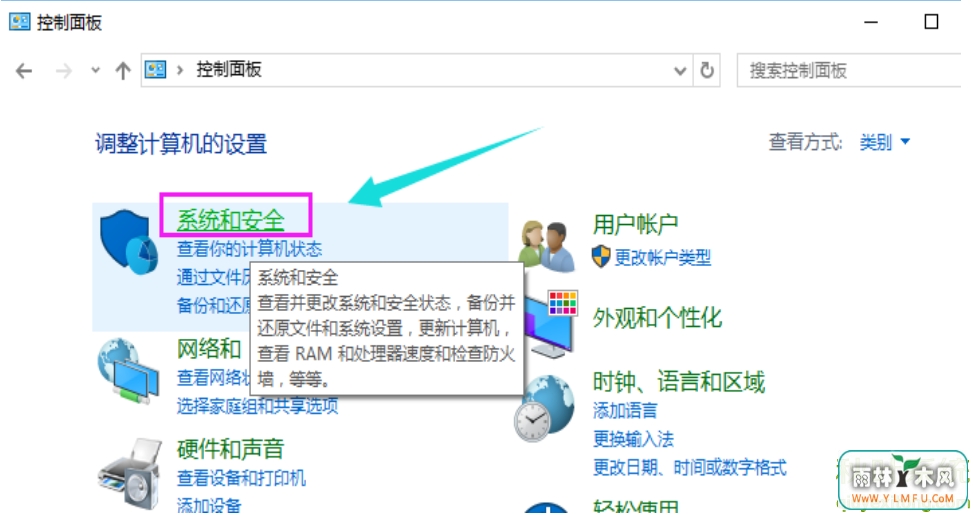This screenshot has width=973, height=515.
Task: Click 更改帐户类型 link
Action: tap(663, 257)
